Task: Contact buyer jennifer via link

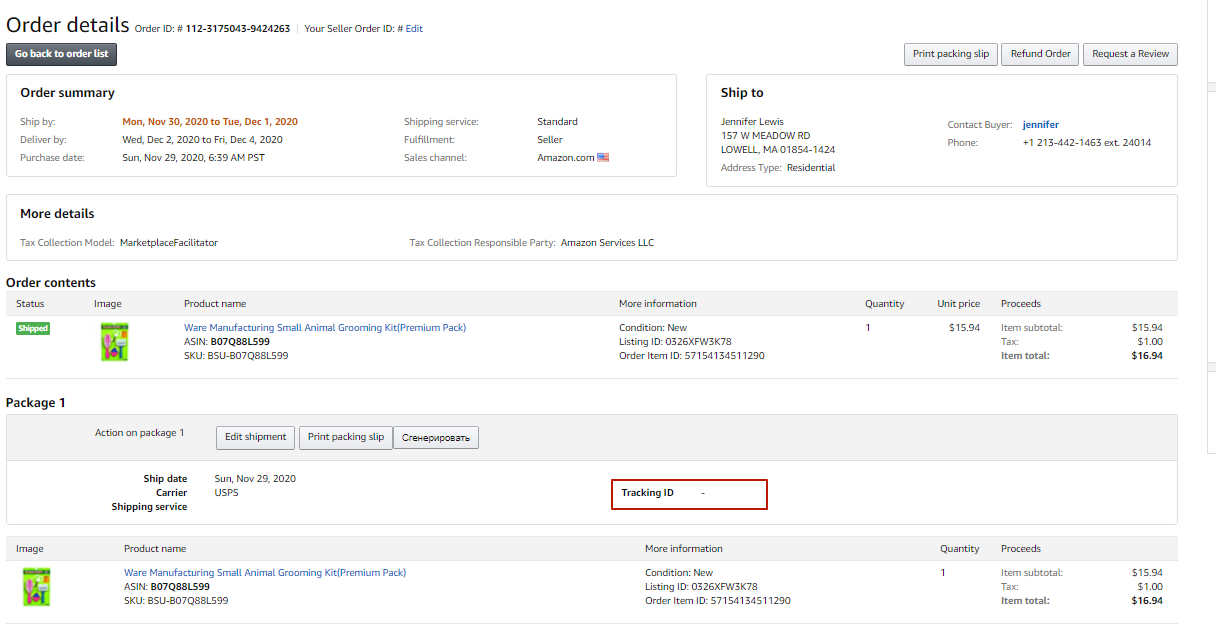Action: click(x=1040, y=125)
